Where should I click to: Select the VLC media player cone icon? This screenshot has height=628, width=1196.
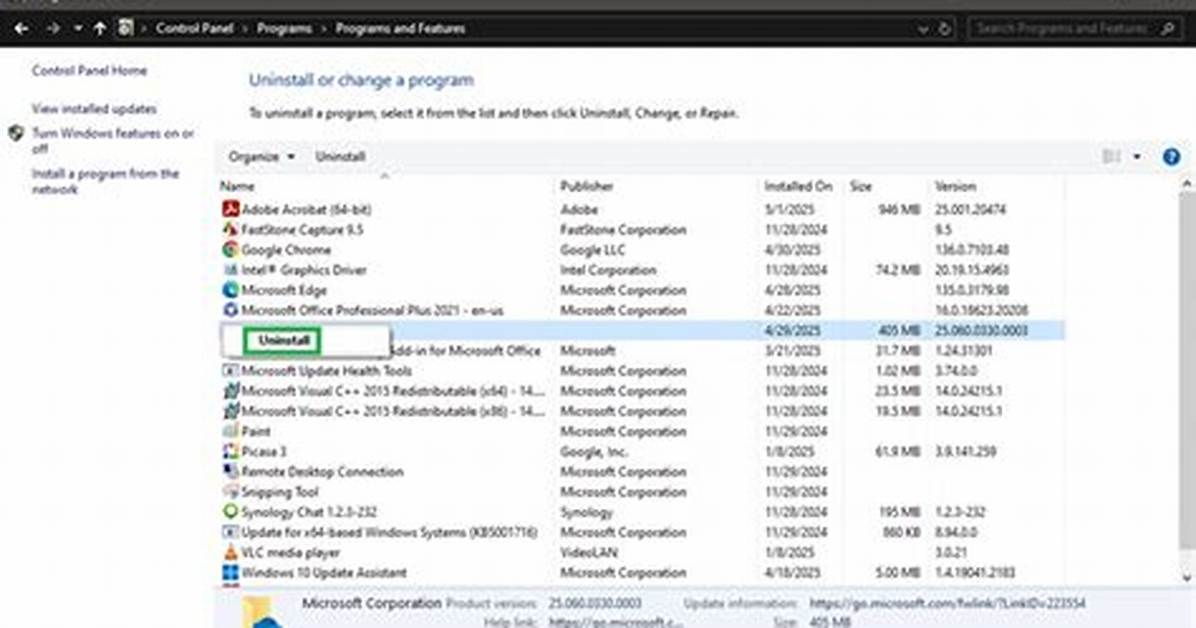pos(230,552)
